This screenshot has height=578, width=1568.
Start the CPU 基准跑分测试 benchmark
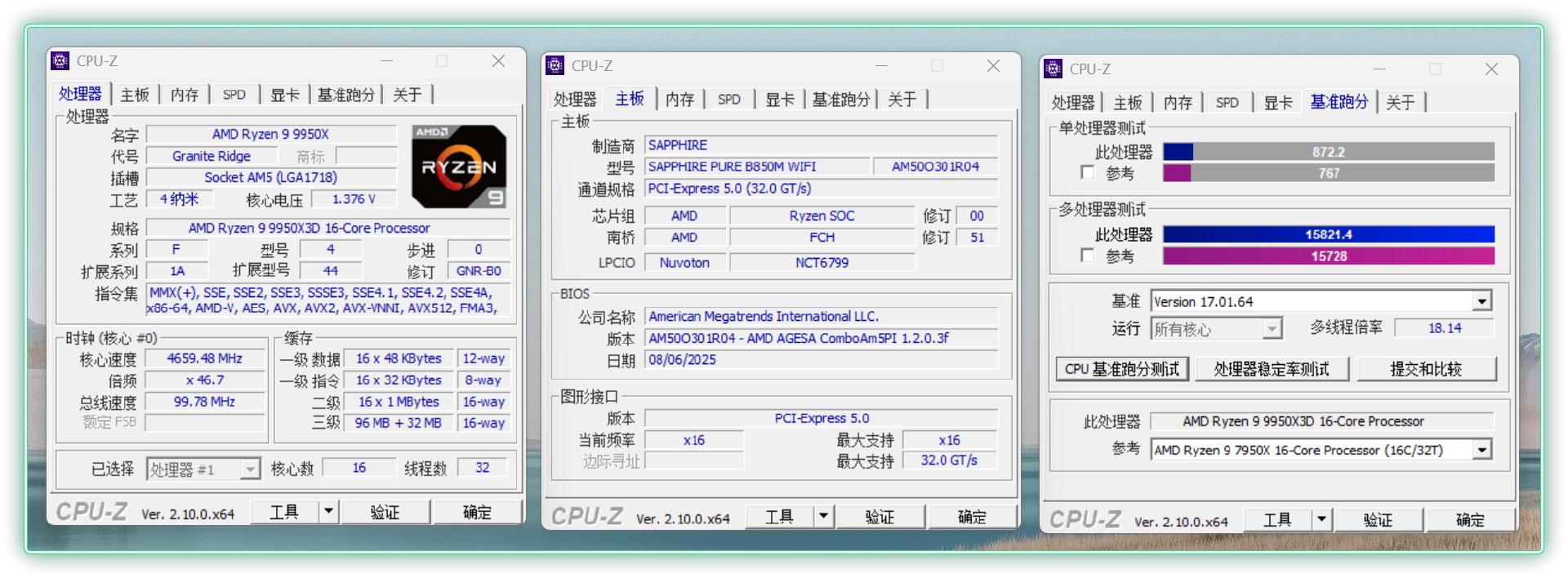coord(1122,369)
